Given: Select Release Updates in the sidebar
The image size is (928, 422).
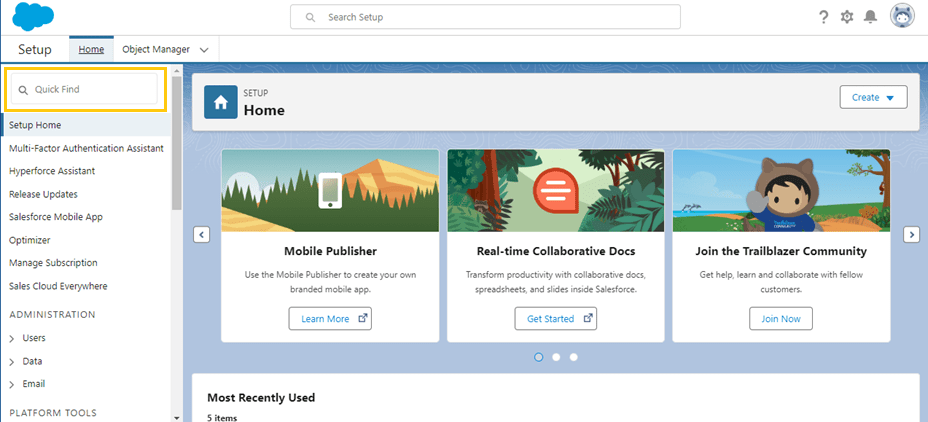Looking at the screenshot, I should [x=43, y=194].
